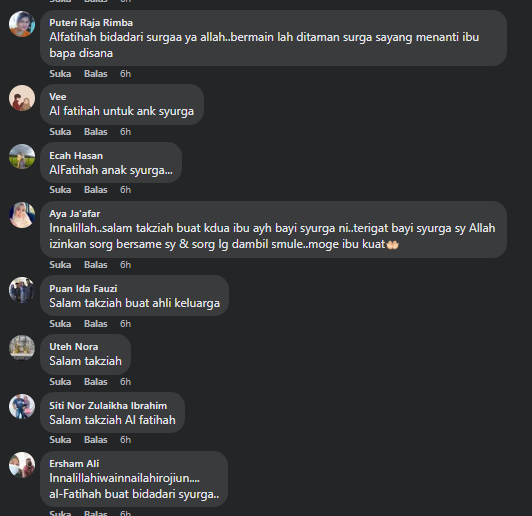This screenshot has height=516, width=532.
Task: Open the Aya Ja'afar name link
Action: (x=75, y=214)
